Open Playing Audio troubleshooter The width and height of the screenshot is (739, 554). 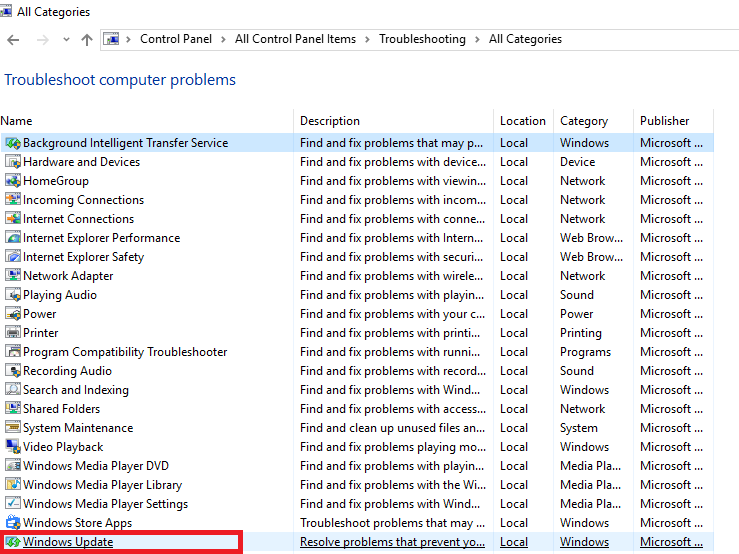point(60,295)
